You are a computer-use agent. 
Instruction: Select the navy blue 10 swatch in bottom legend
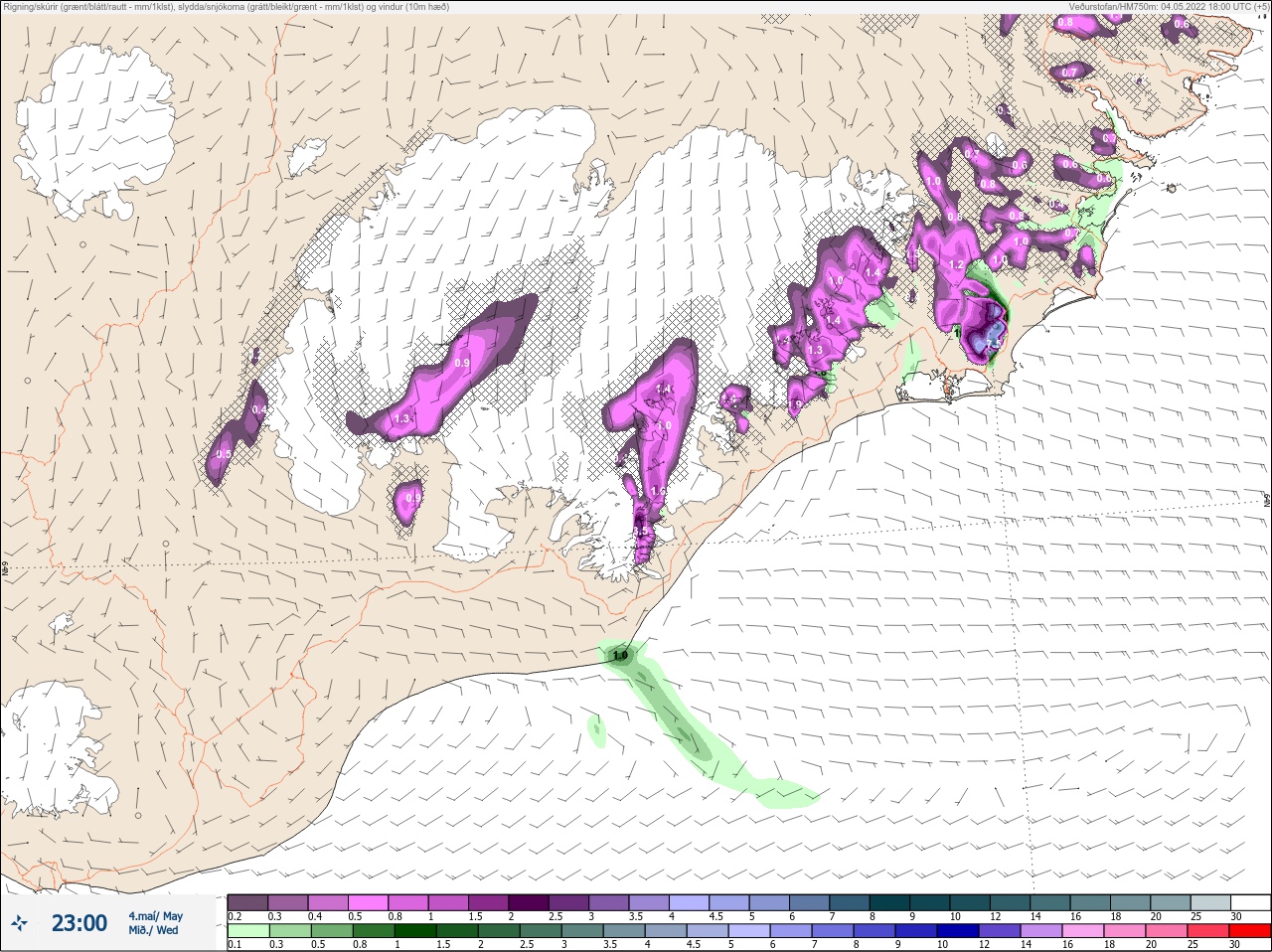(x=956, y=931)
